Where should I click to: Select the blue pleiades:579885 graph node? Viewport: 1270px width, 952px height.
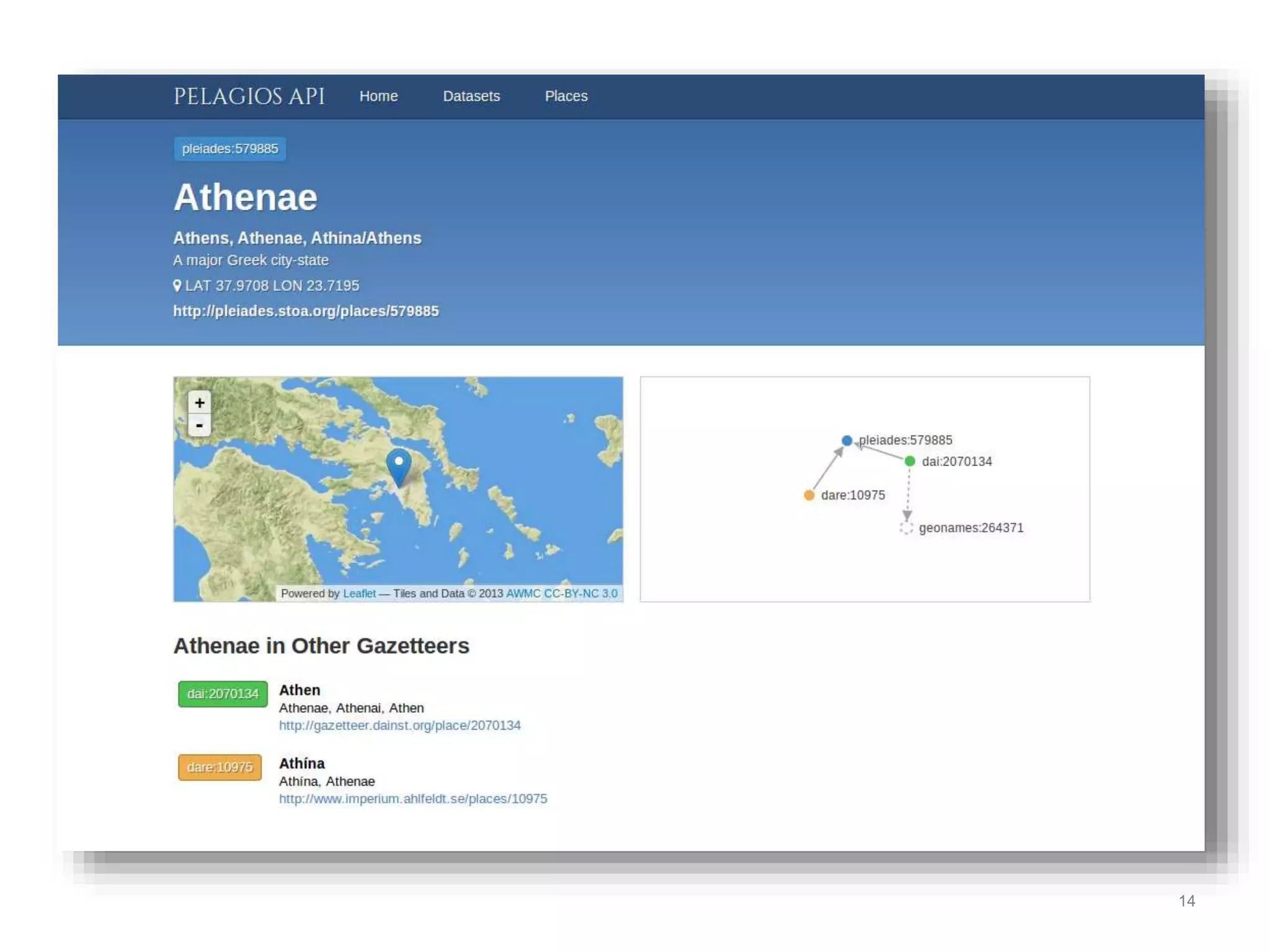pos(846,441)
